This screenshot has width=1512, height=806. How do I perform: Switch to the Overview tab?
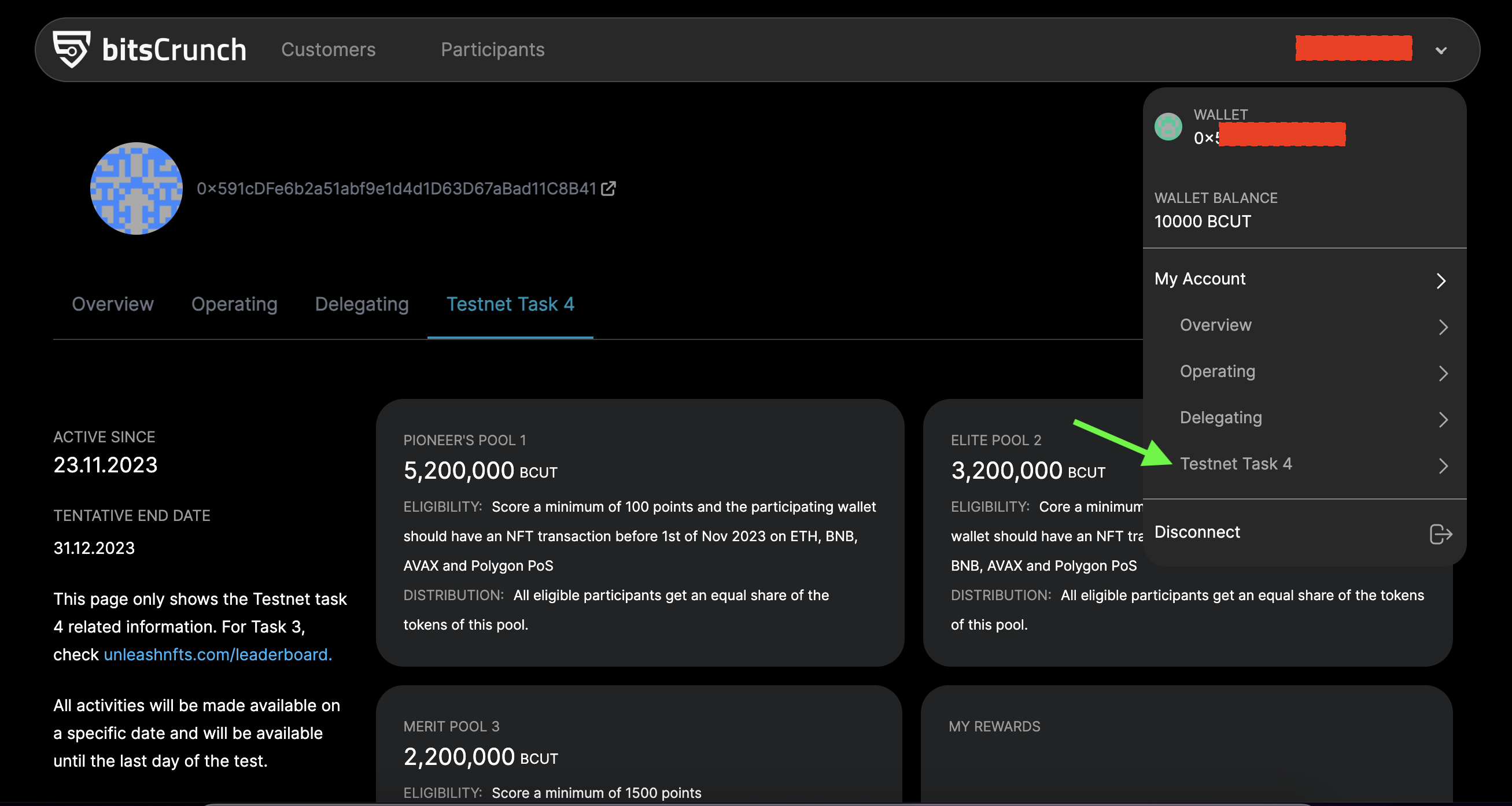click(x=113, y=304)
